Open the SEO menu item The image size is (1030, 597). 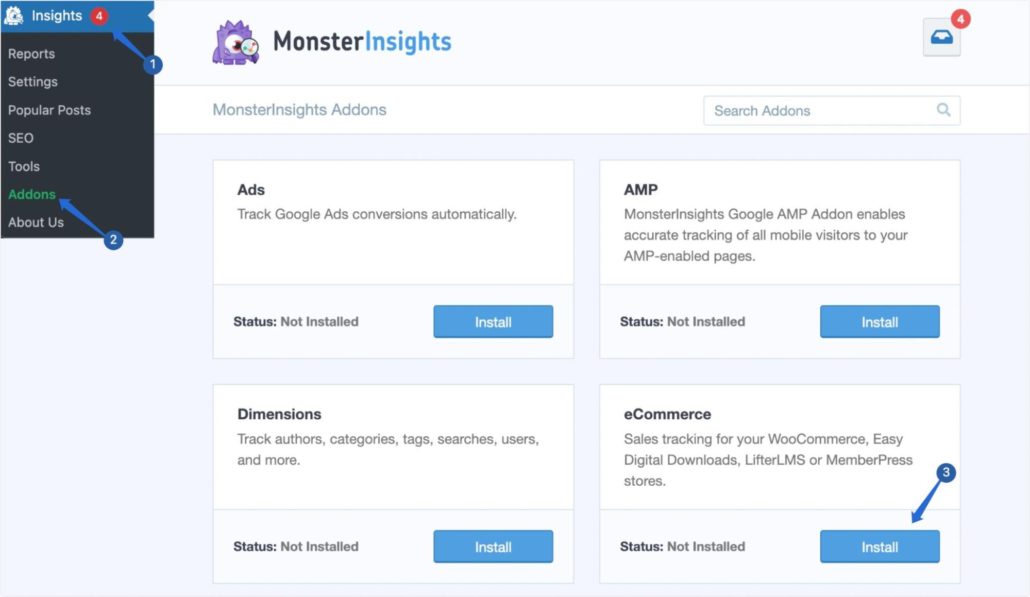(x=20, y=138)
